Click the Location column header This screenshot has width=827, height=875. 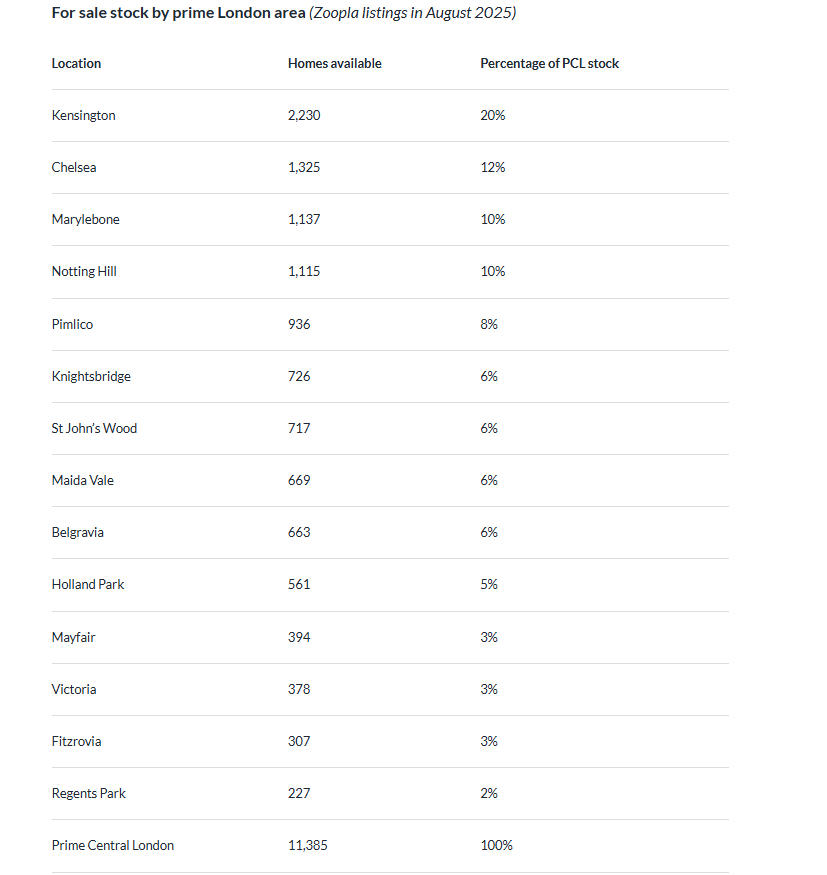pyautogui.click(x=76, y=64)
